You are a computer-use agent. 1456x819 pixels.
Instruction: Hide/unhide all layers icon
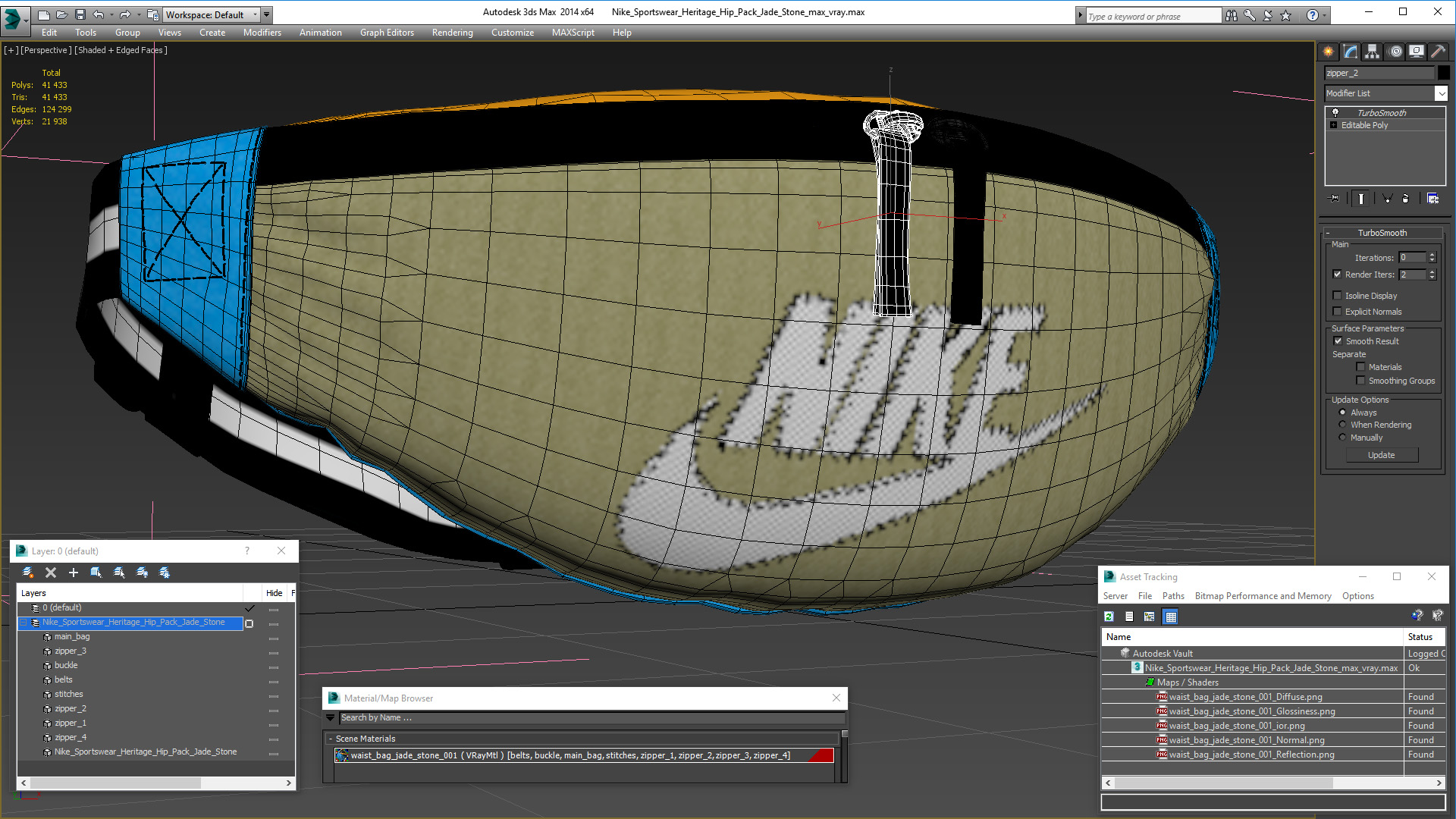pos(142,573)
